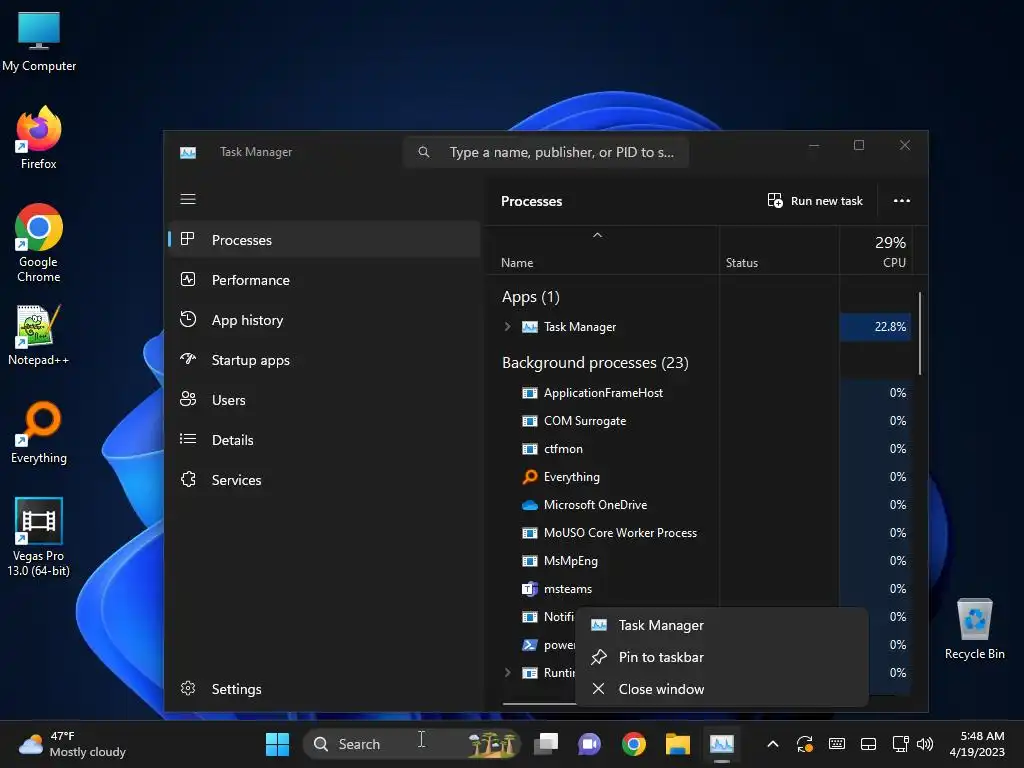Collapse columns using the sort arrow above Name
The width and height of the screenshot is (1024, 768).
(597, 235)
